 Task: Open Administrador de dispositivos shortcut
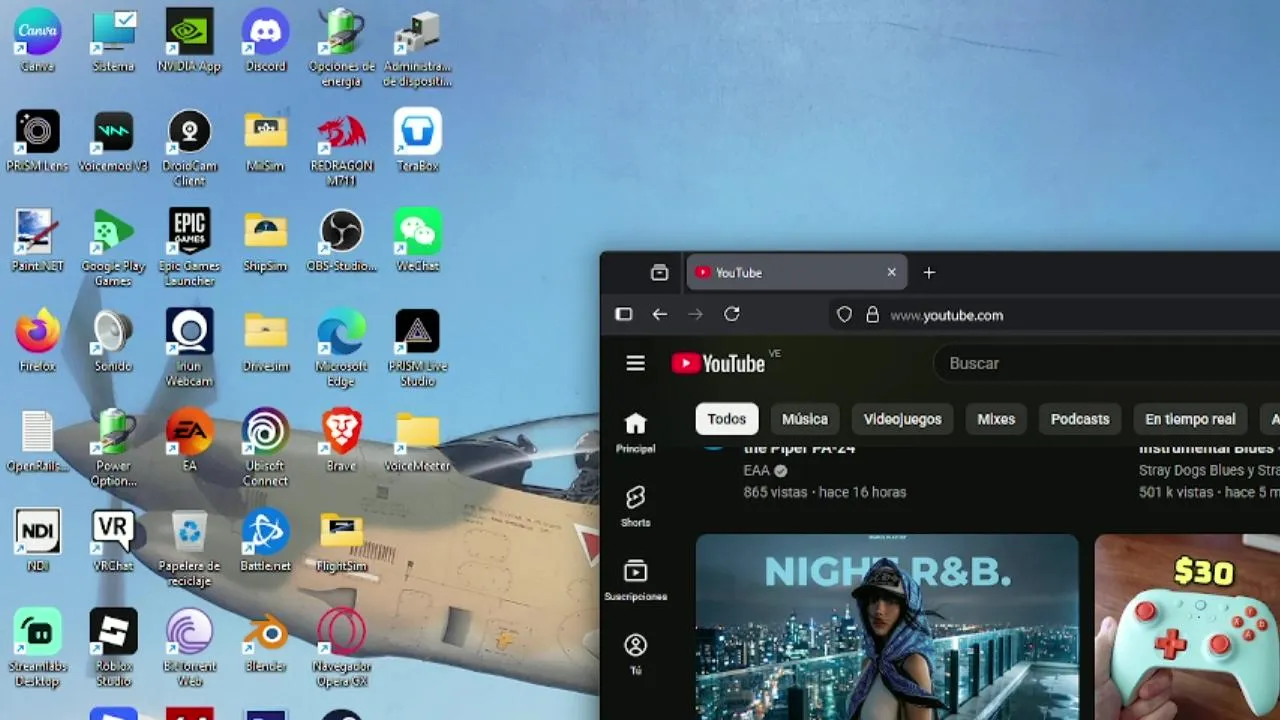coord(417,48)
